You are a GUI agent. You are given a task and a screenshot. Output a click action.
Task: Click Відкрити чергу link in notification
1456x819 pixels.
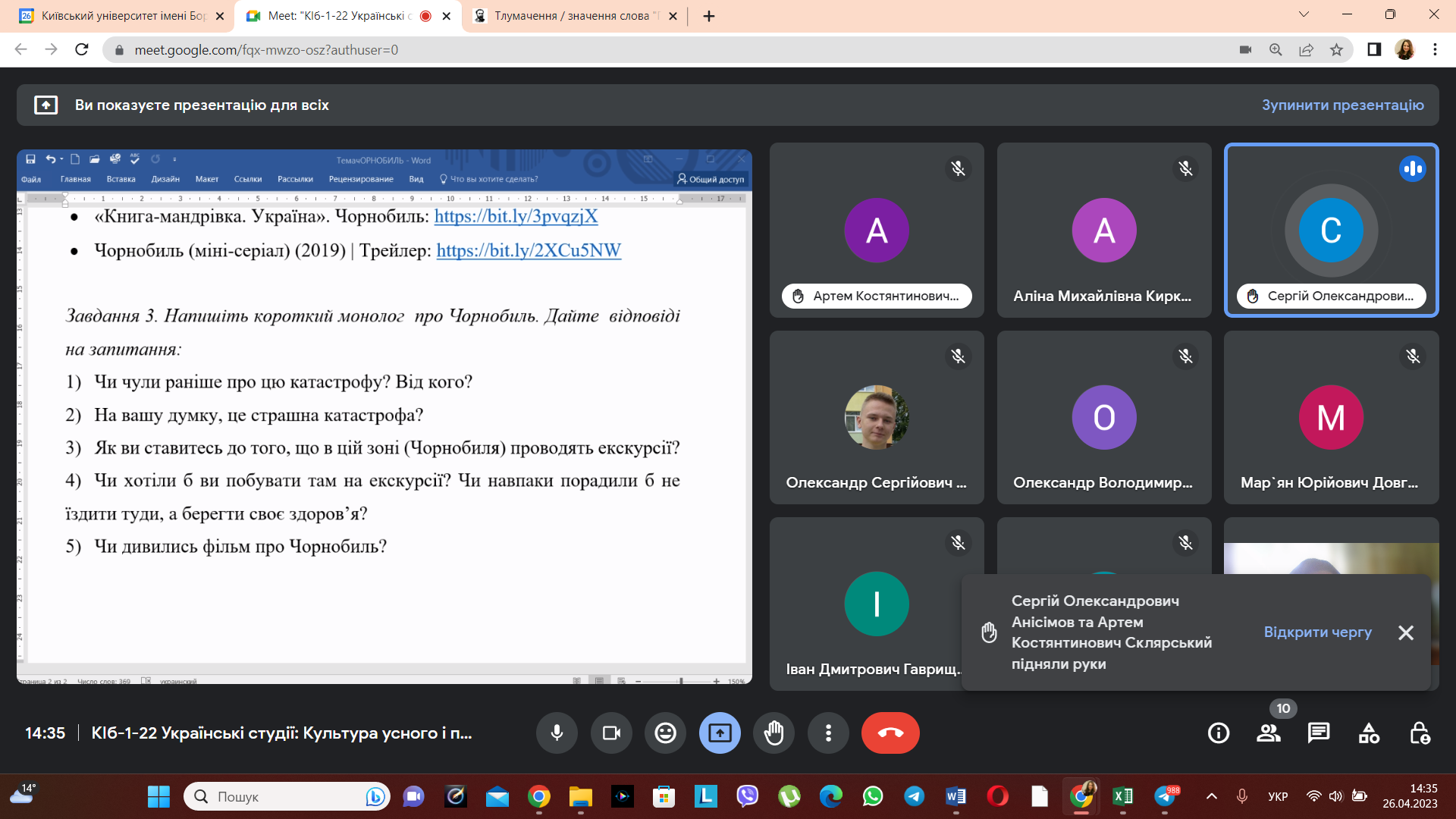1317,632
